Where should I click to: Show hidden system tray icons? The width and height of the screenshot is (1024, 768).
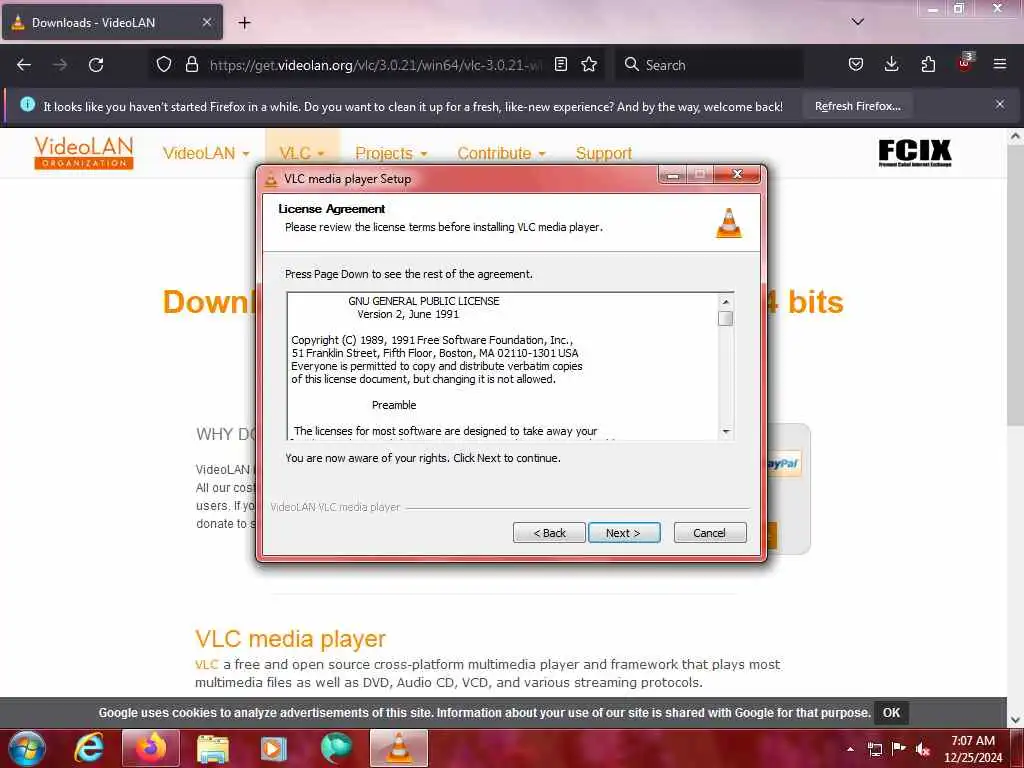point(850,749)
